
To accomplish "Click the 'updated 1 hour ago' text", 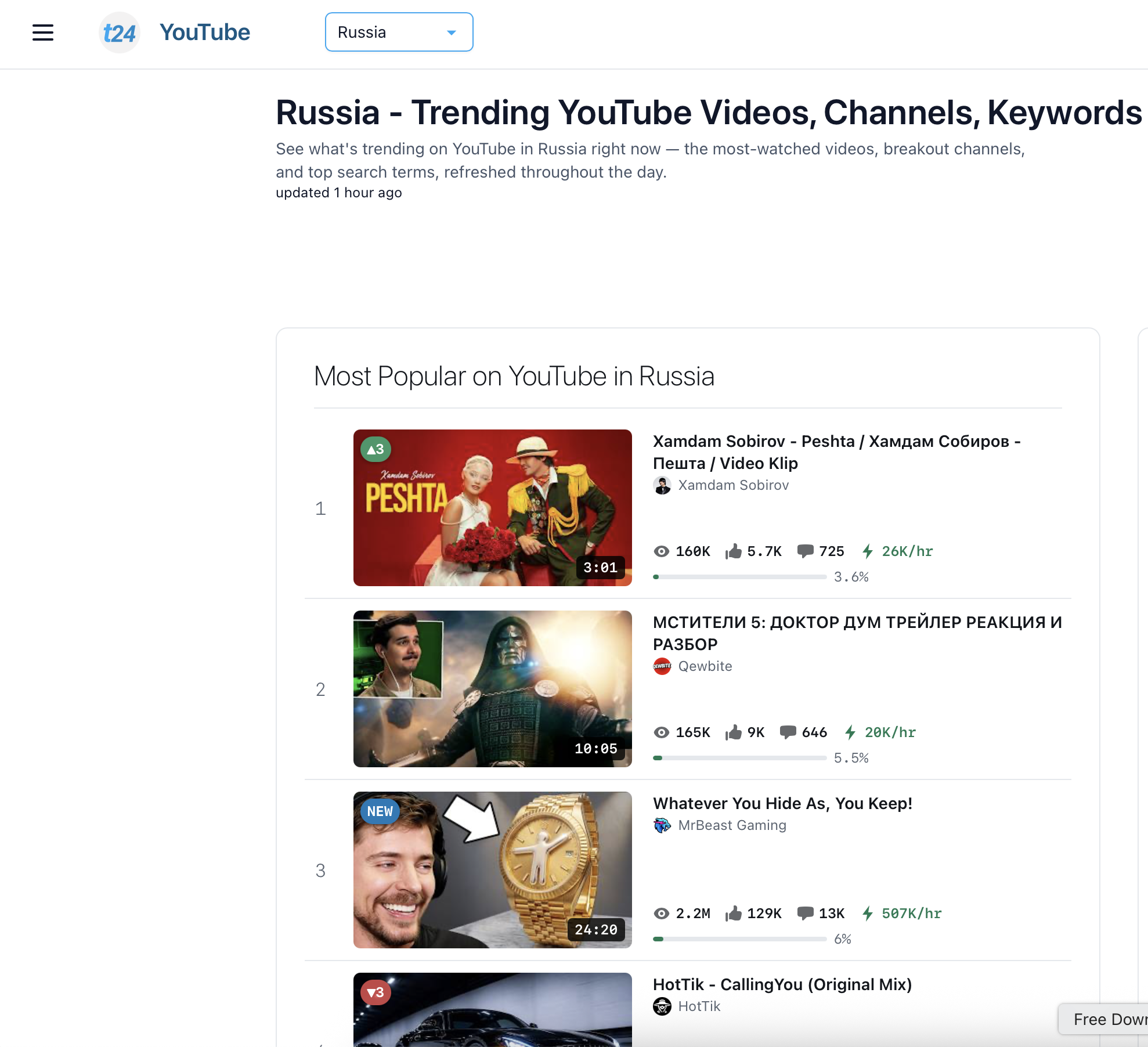I will (339, 193).
